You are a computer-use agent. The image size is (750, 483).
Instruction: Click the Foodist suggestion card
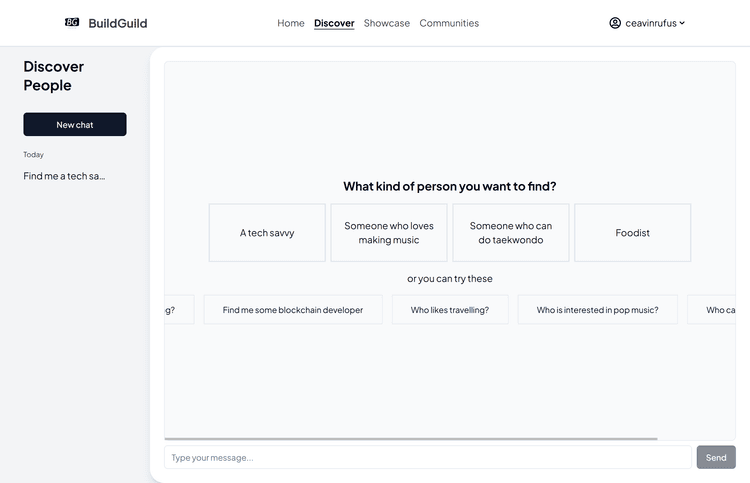[632, 233]
